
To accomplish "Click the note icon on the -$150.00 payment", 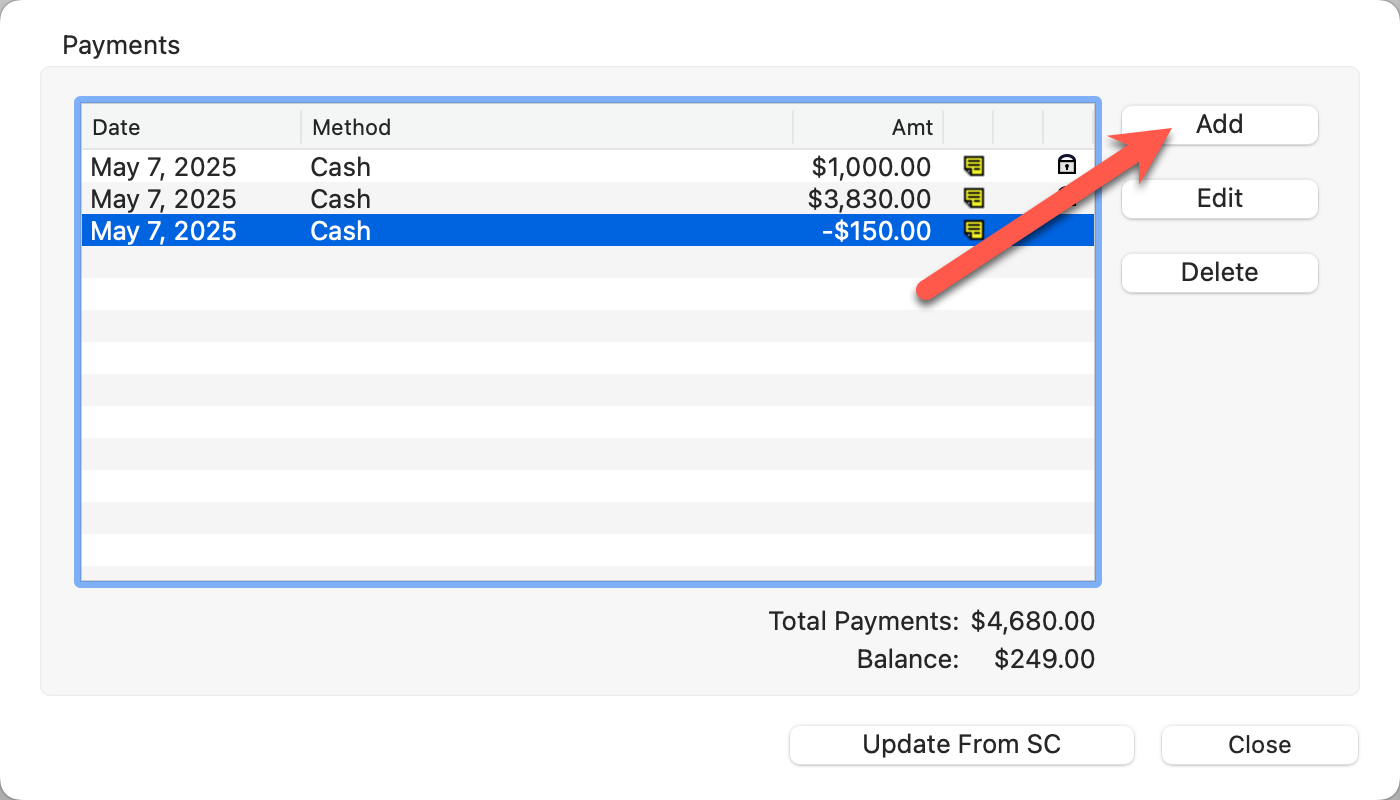I will coord(973,230).
